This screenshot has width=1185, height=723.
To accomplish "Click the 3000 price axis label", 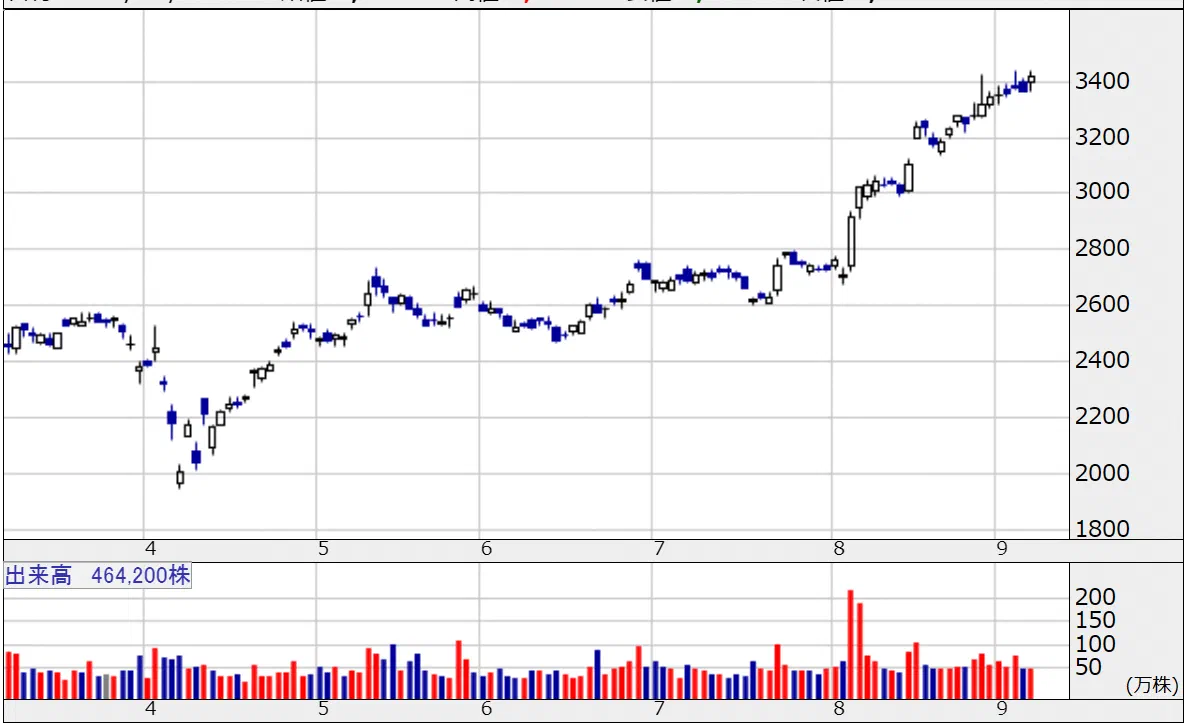I will 1102,191.
